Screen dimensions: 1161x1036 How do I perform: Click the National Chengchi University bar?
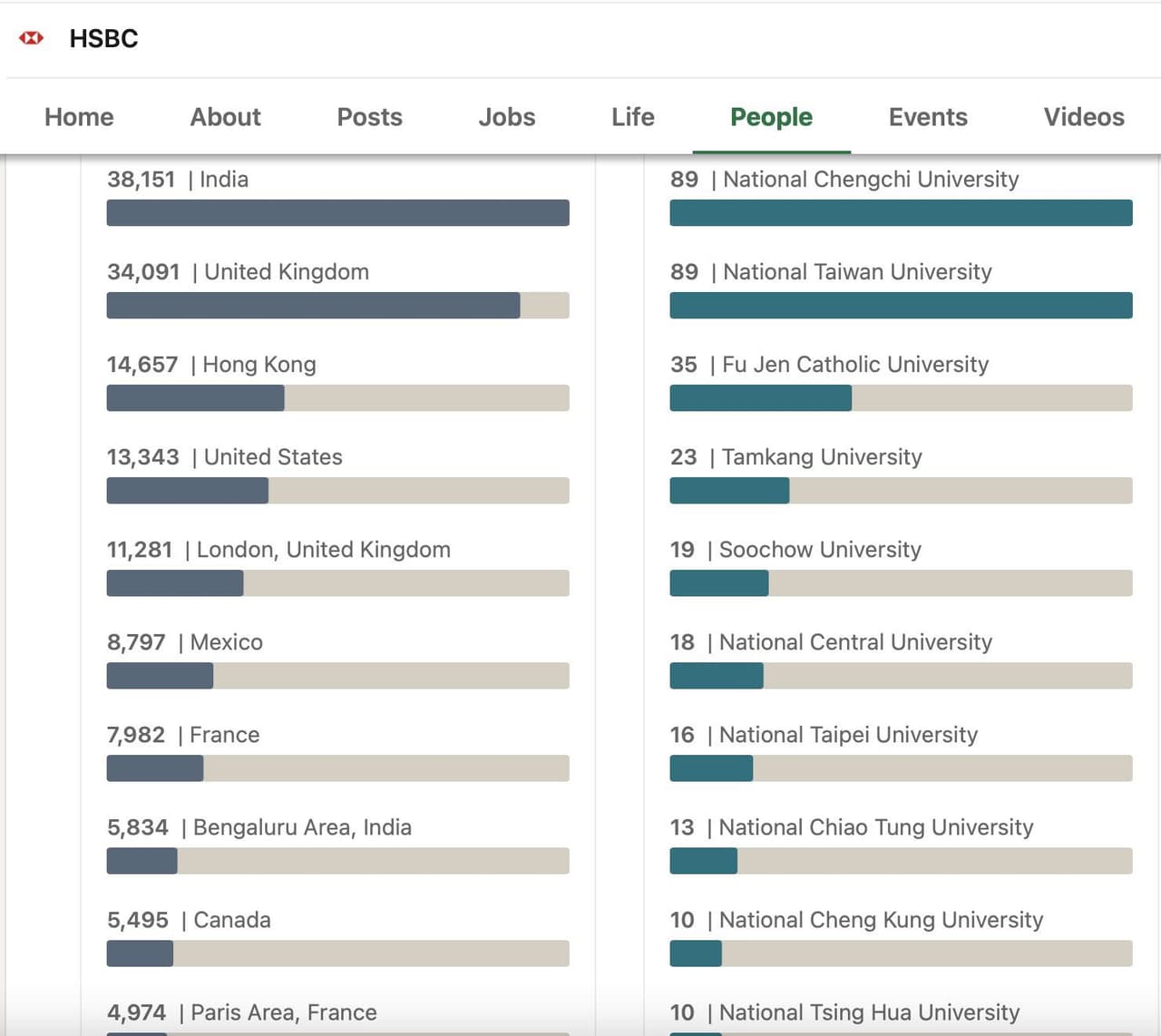point(901,213)
